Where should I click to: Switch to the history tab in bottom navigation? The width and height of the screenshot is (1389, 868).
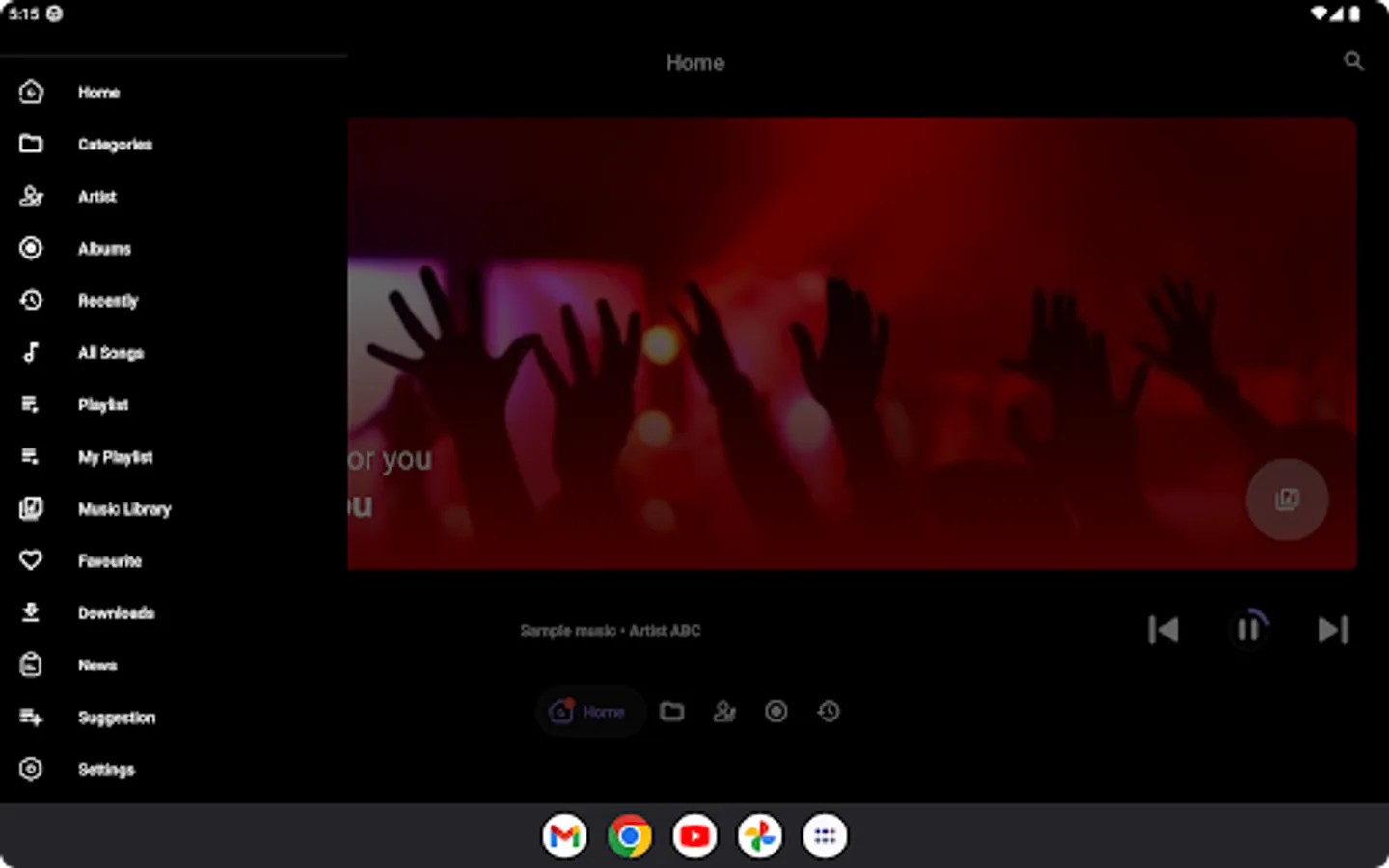click(x=829, y=712)
